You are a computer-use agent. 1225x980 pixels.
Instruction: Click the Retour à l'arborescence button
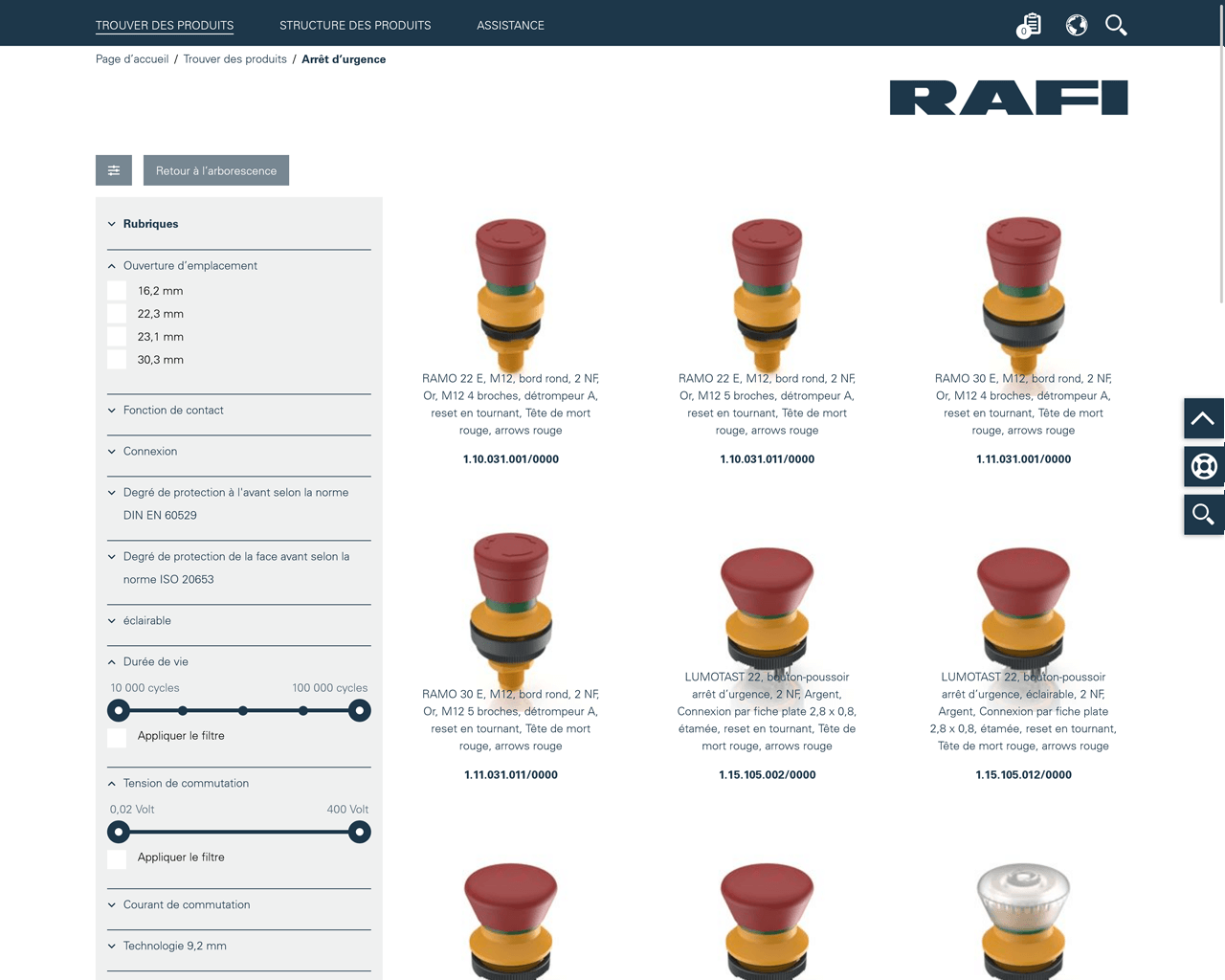pyautogui.click(x=216, y=170)
